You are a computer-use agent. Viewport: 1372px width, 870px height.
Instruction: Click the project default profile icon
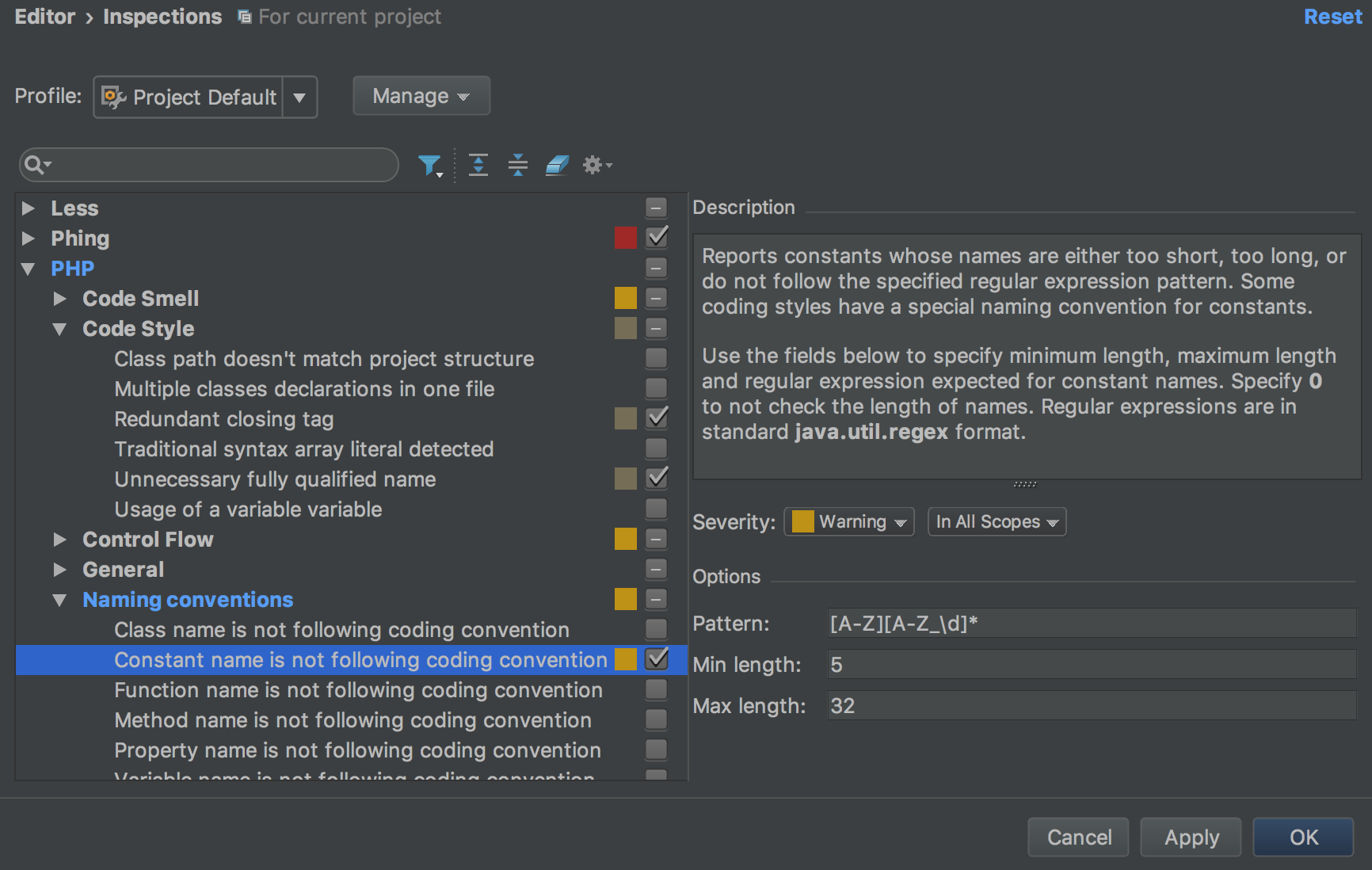(x=113, y=97)
